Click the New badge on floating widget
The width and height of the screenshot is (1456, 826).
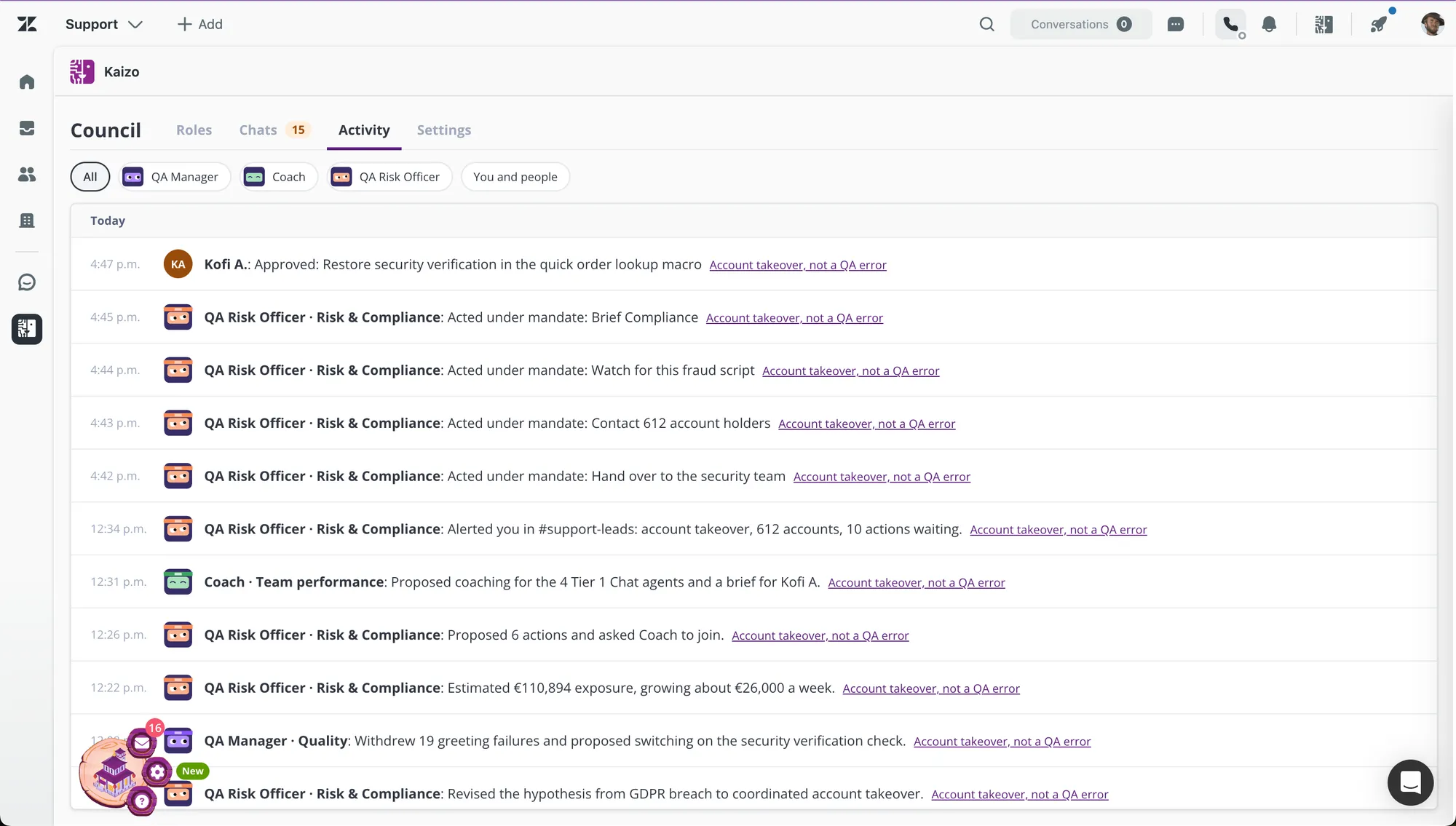193,771
